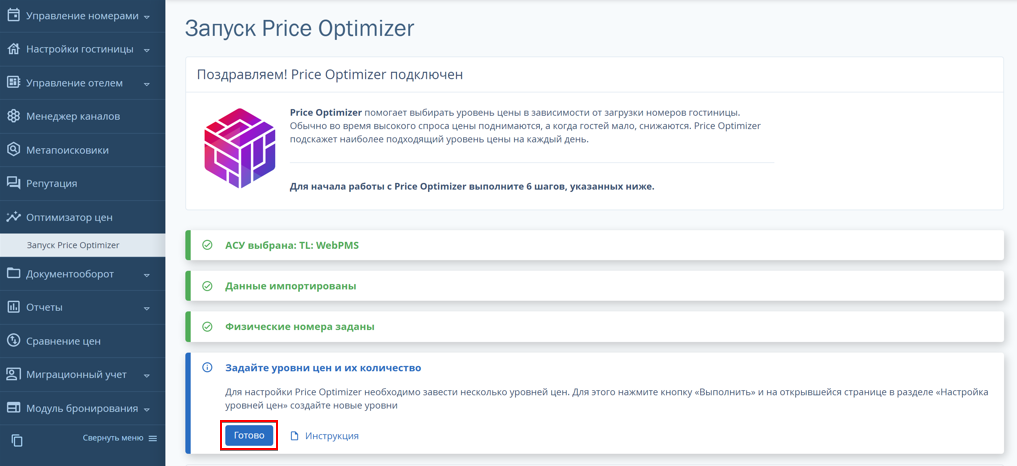Expand the Документооборот menu arrow
This screenshot has width=1017, height=466.
click(147, 275)
